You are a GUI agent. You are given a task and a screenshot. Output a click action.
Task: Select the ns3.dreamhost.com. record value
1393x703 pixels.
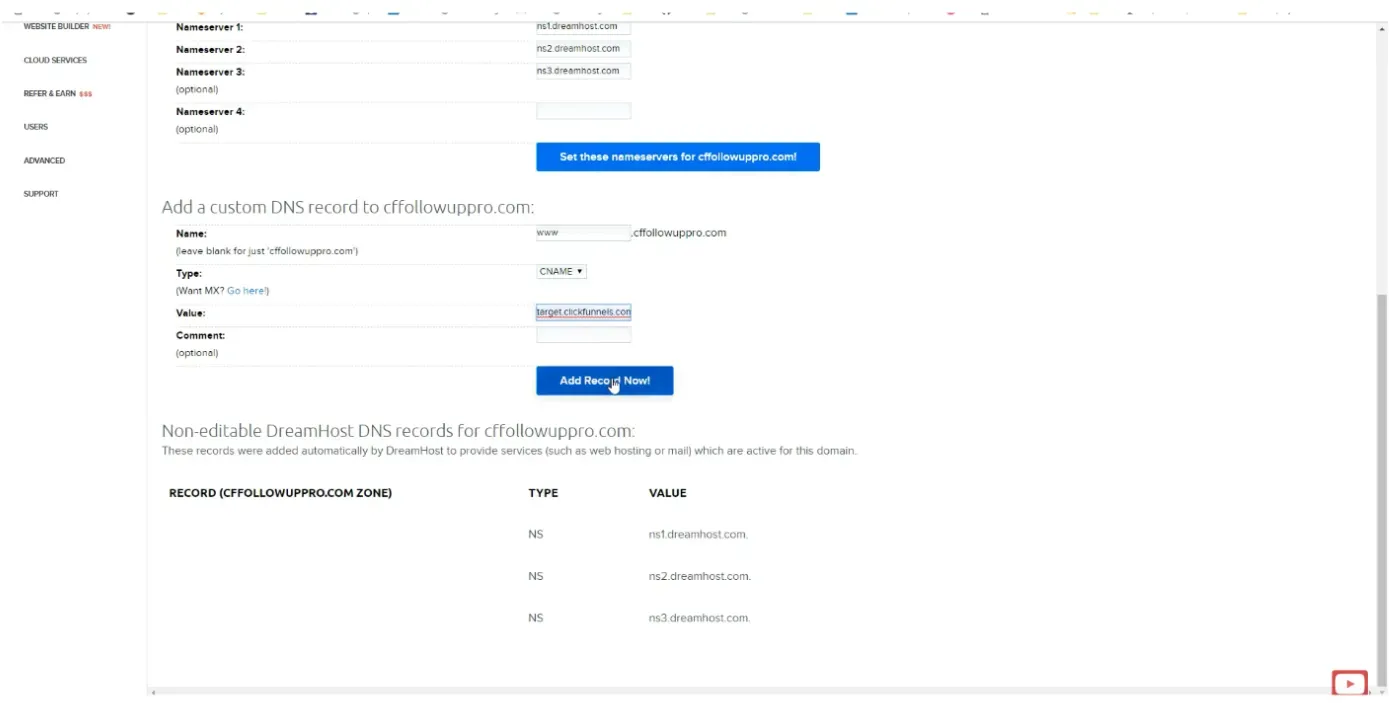[699, 619]
